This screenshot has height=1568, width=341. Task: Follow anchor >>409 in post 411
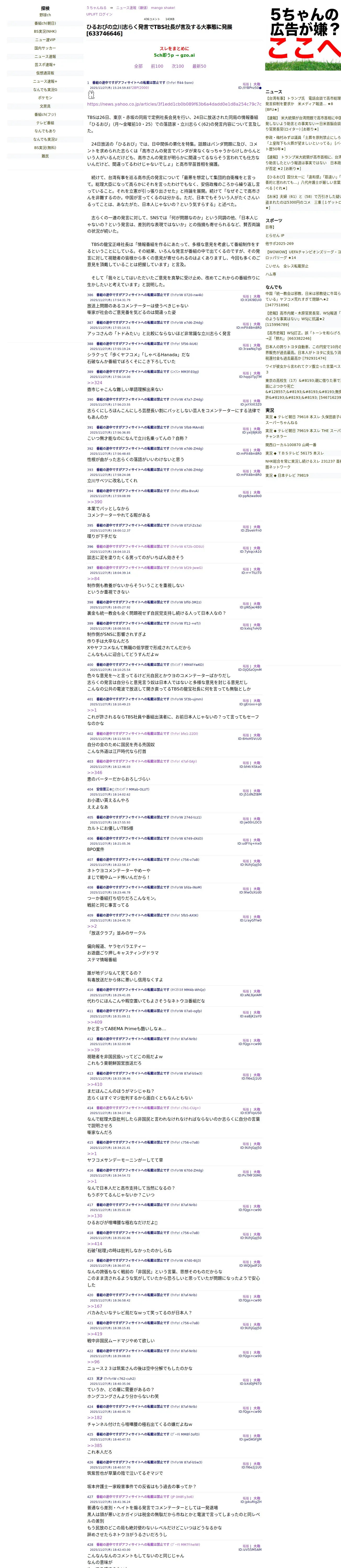pos(94,1022)
